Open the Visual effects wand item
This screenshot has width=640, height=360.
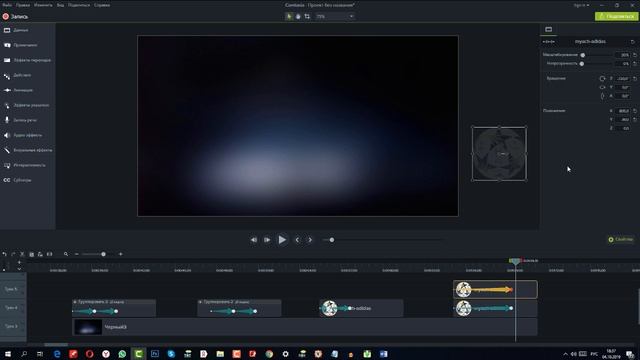pos(28,150)
